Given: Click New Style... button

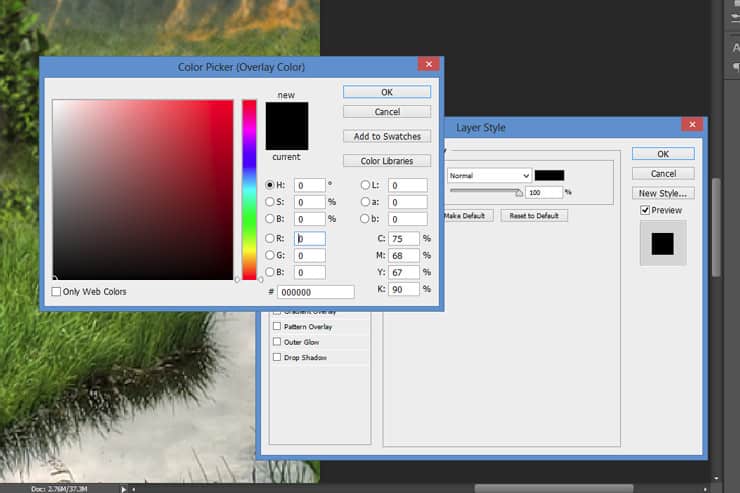Looking at the screenshot, I should pos(663,193).
